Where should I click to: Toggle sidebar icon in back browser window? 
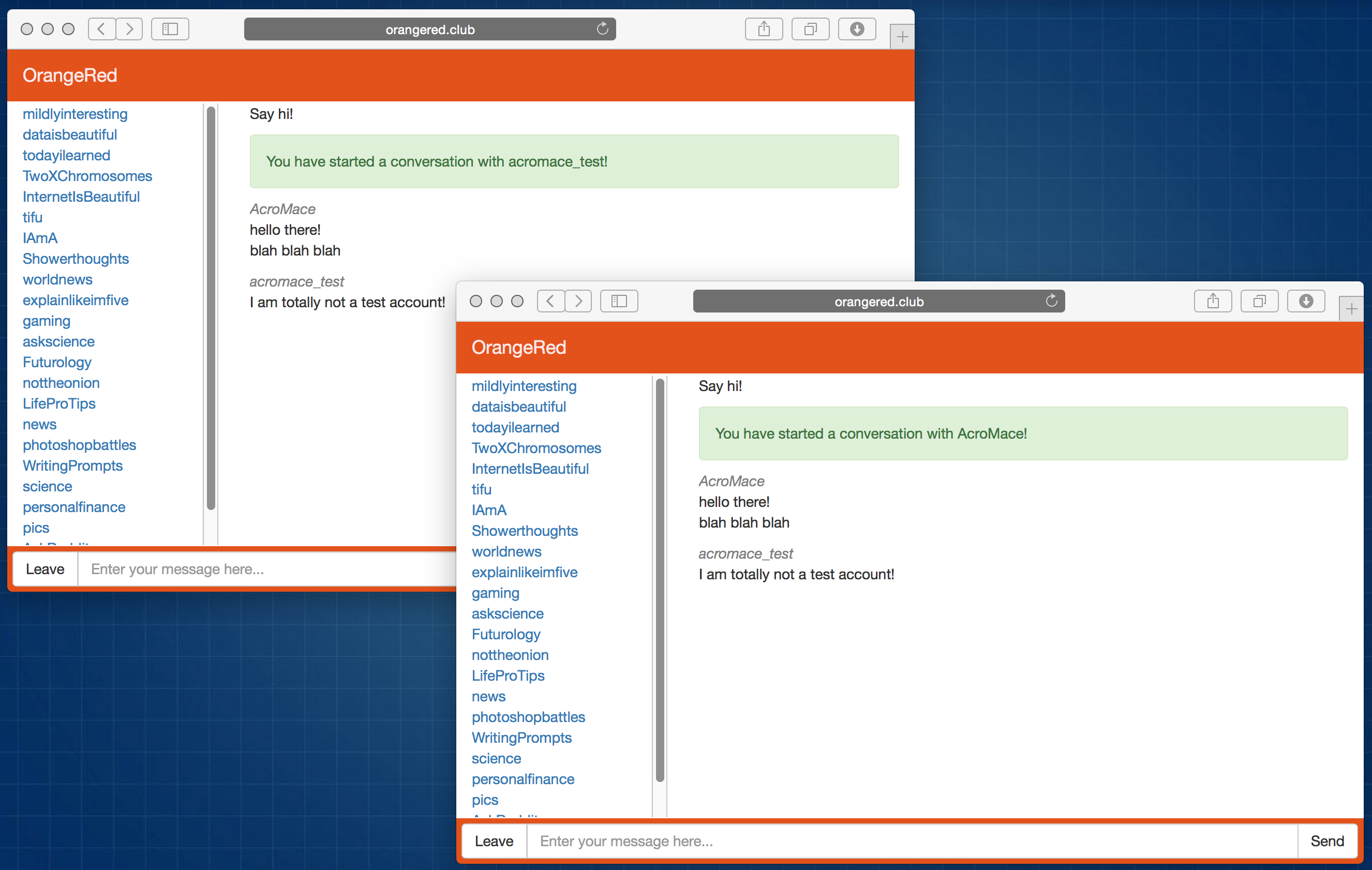tap(170, 28)
